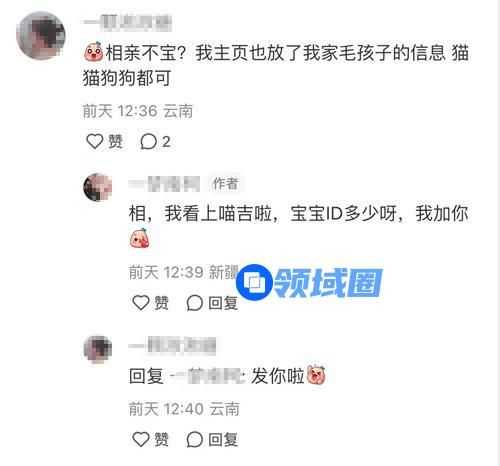
Task: Like the 12:40 reply from Yunnan
Action: [x=141, y=439]
